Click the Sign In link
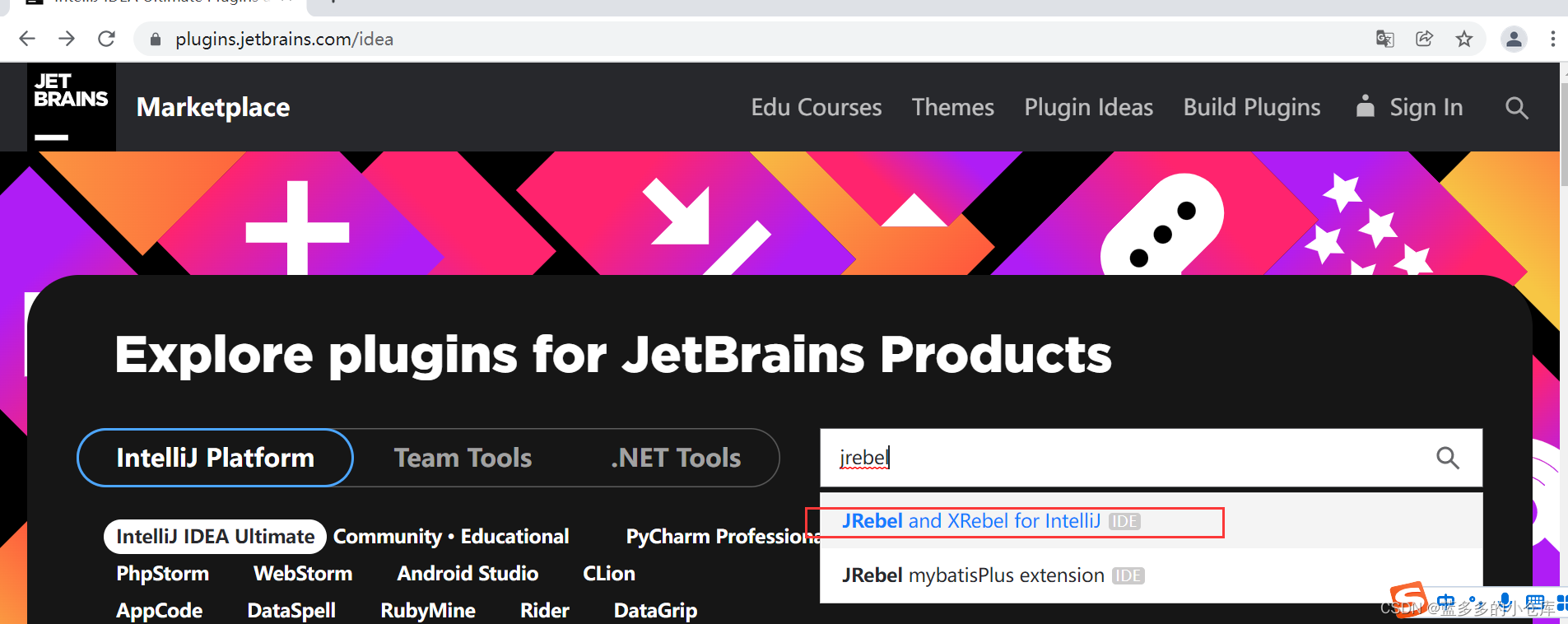 pyautogui.click(x=1425, y=107)
